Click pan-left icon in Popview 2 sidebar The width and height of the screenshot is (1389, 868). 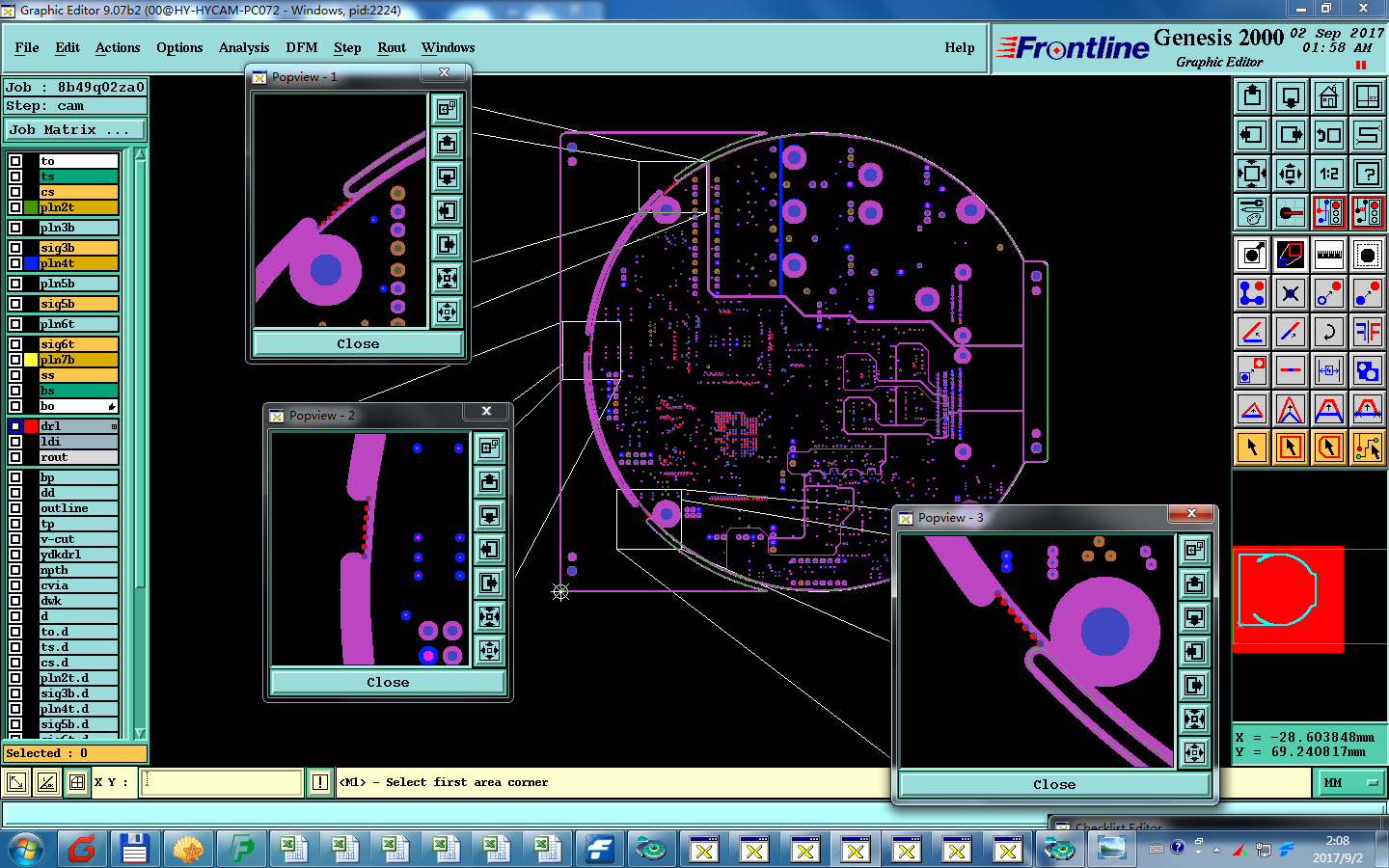pyautogui.click(x=490, y=549)
